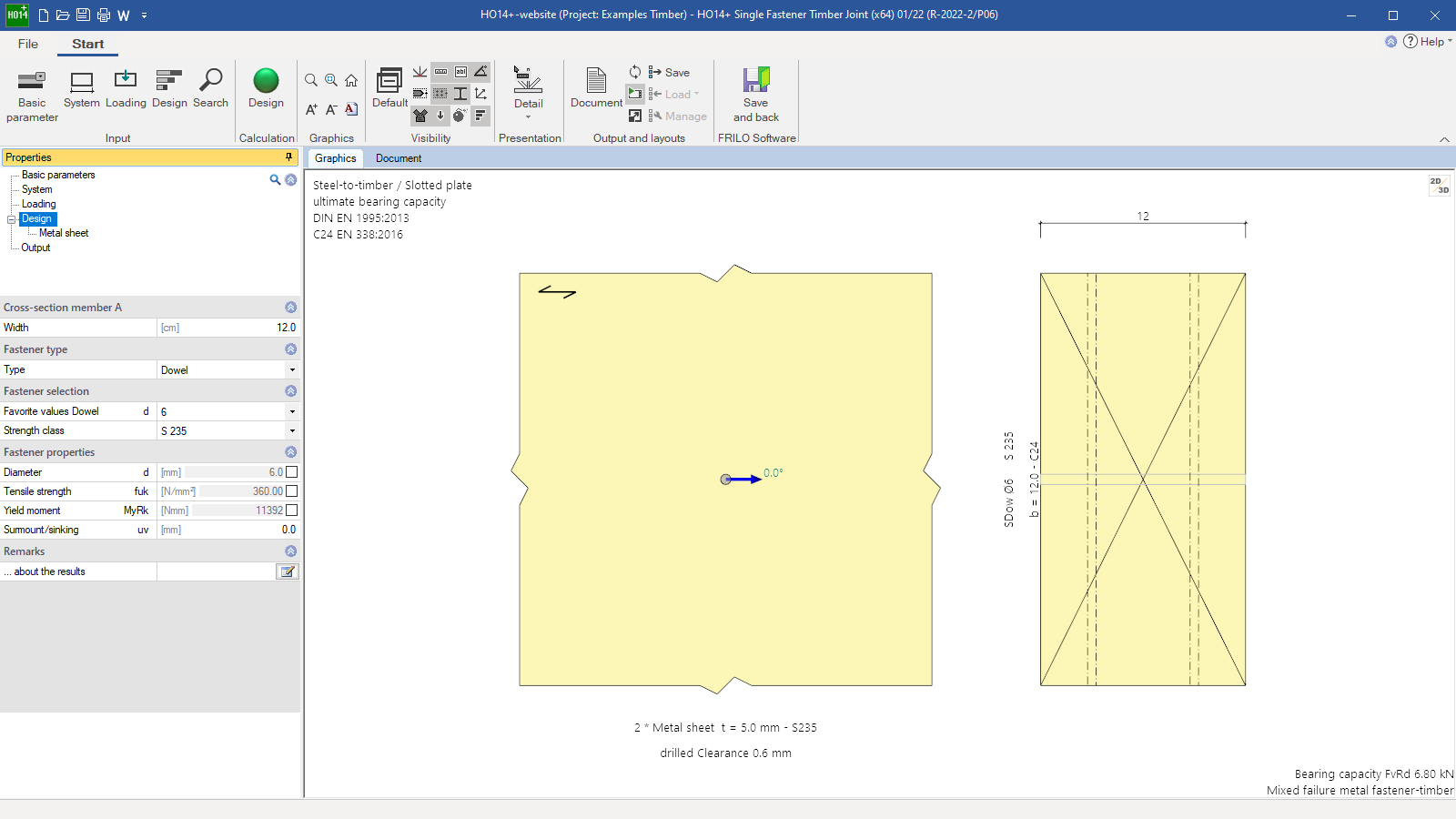Select the Start ribbon tab
The image size is (1456, 819).
tap(88, 44)
